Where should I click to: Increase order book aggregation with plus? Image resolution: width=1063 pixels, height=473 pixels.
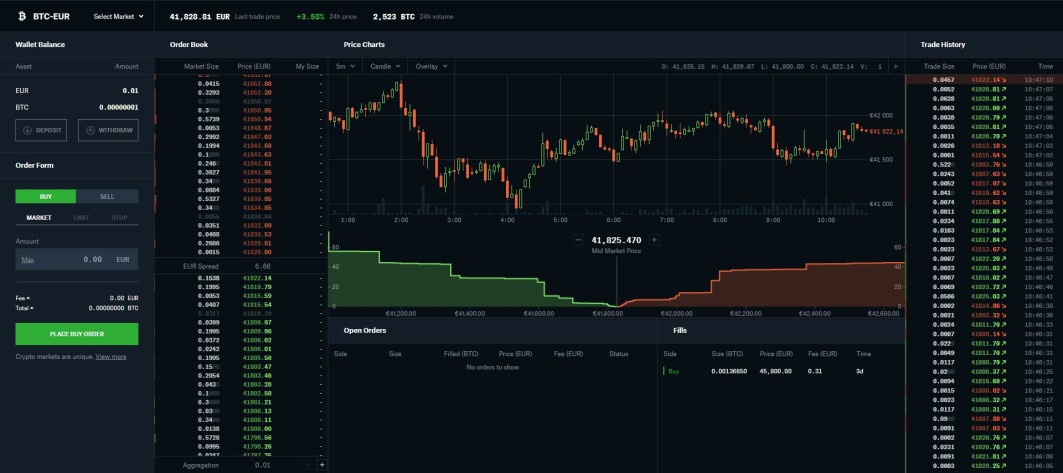322,465
